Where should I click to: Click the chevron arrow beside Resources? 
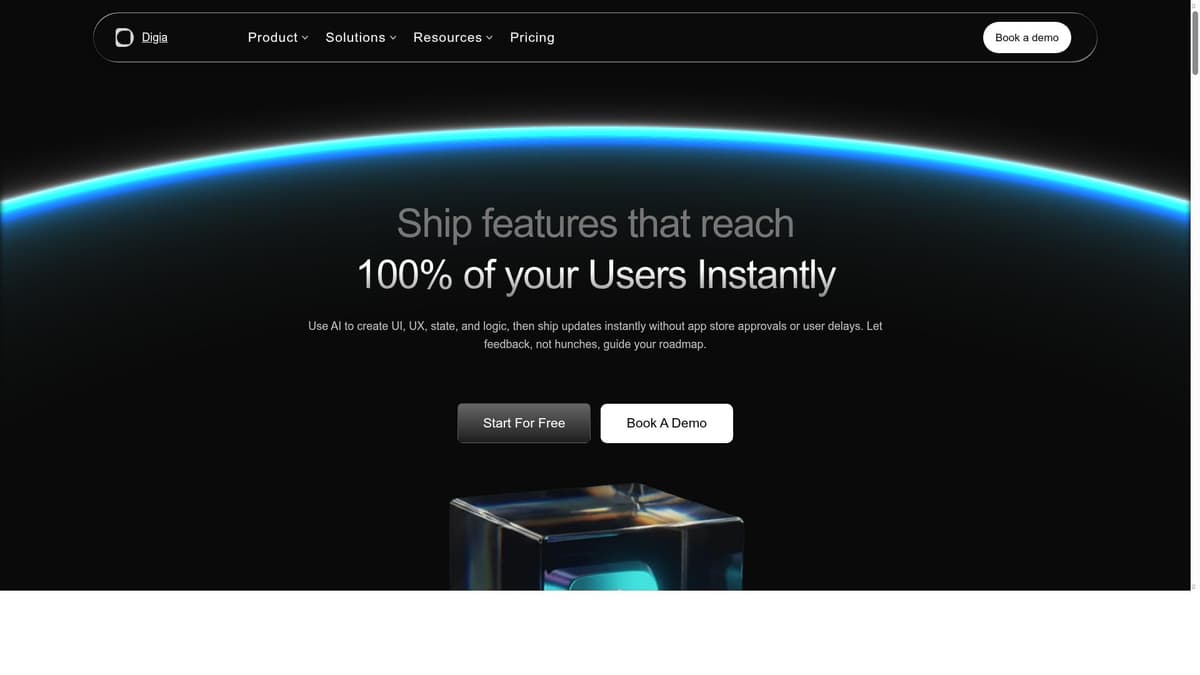click(489, 38)
